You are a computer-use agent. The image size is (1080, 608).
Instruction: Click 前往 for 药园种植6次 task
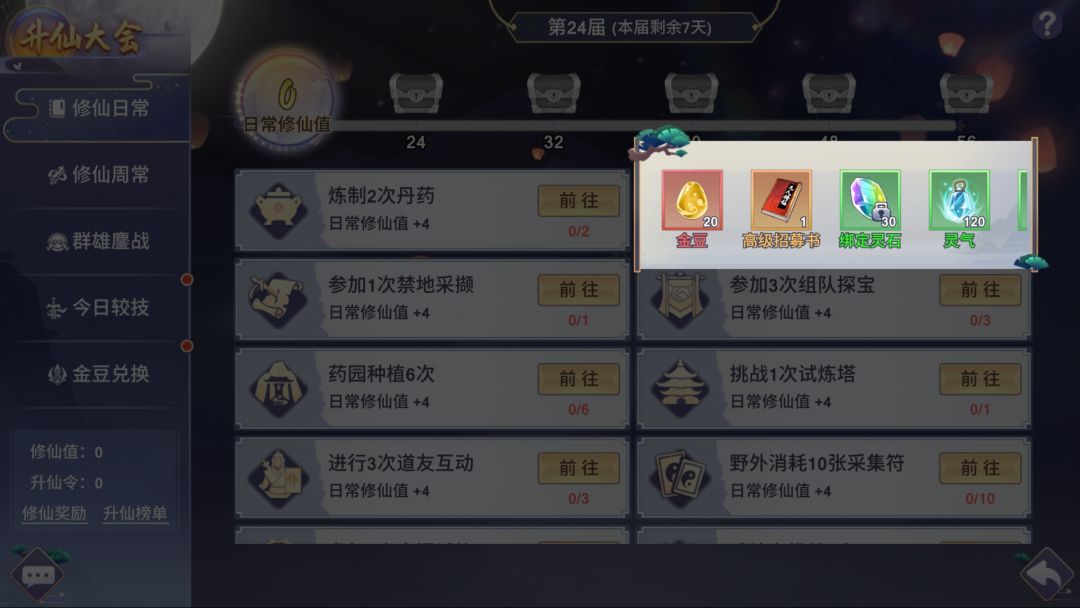[579, 379]
